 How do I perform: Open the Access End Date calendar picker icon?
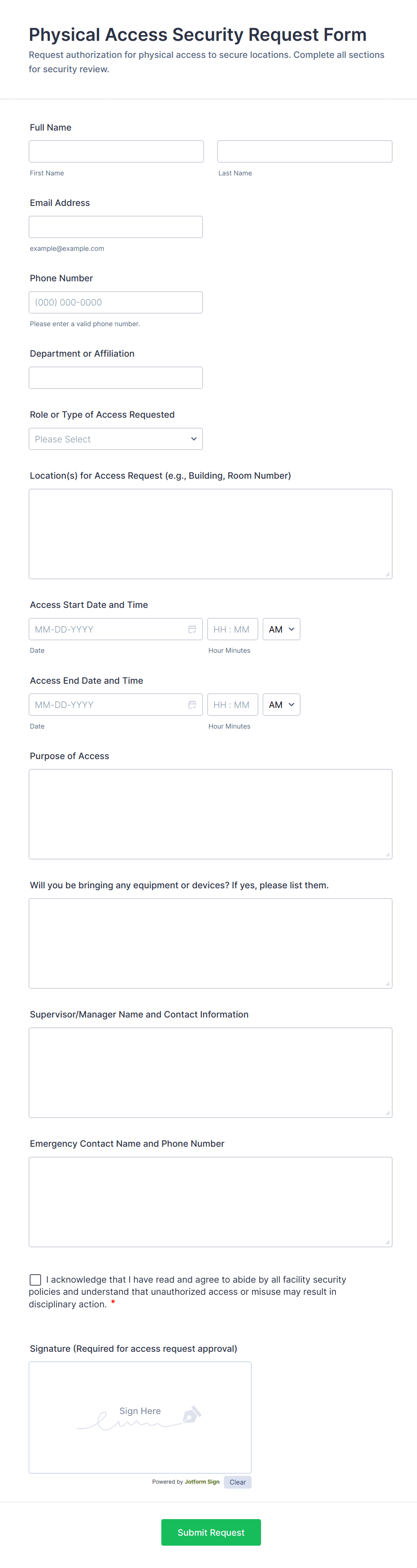pos(192,704)
